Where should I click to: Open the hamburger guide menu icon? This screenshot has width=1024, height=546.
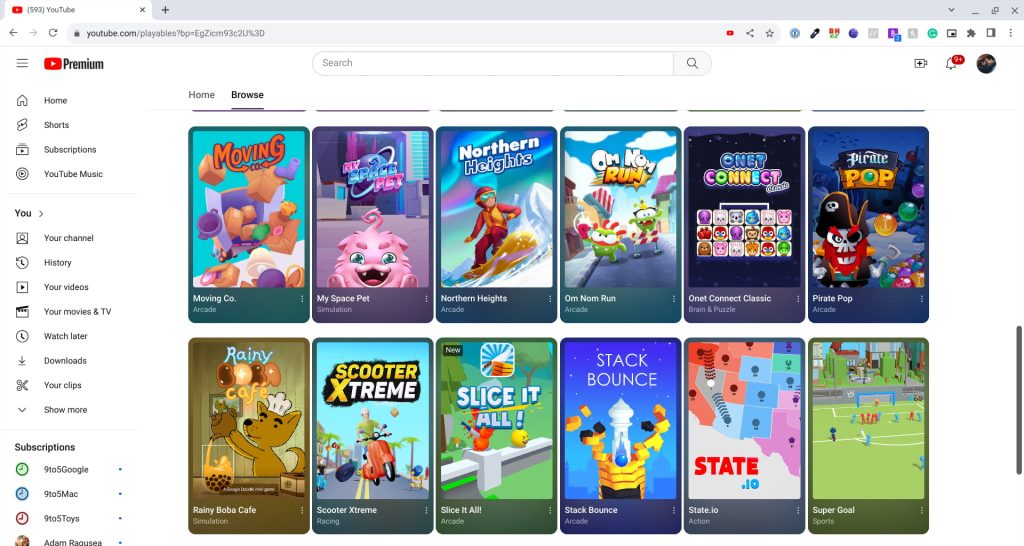(x=22, y=63)
